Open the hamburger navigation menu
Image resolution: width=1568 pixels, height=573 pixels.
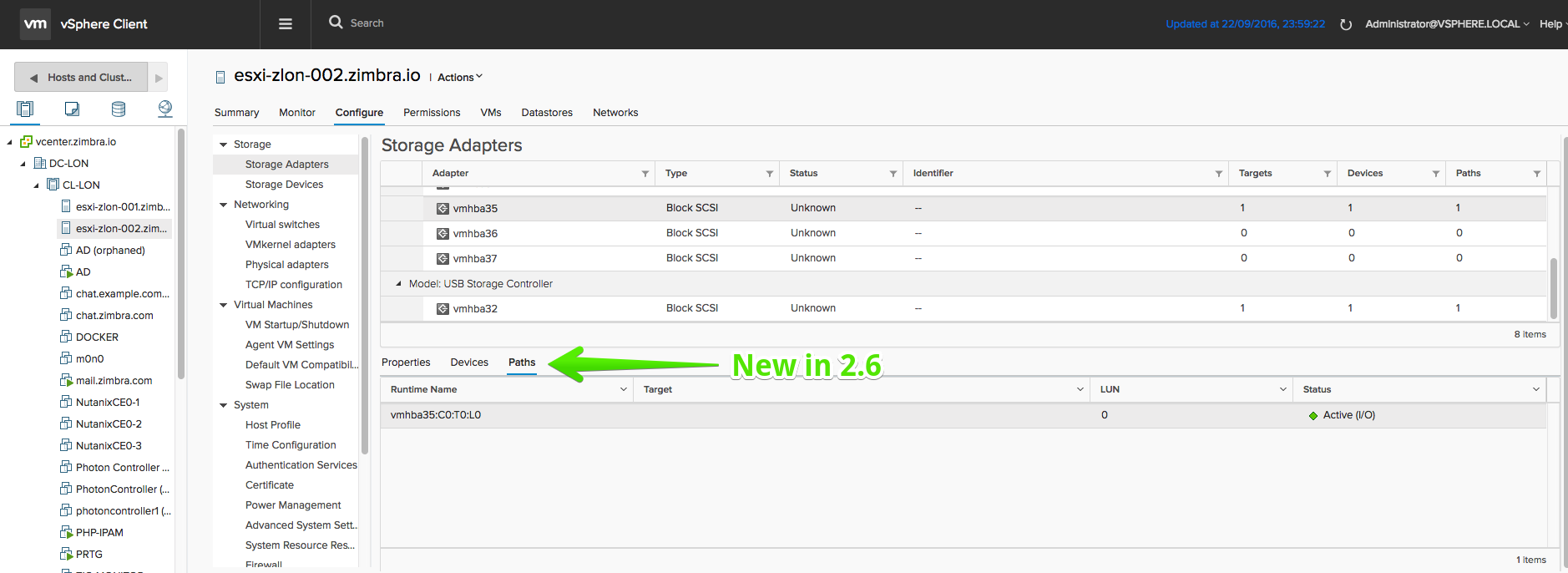285,24
